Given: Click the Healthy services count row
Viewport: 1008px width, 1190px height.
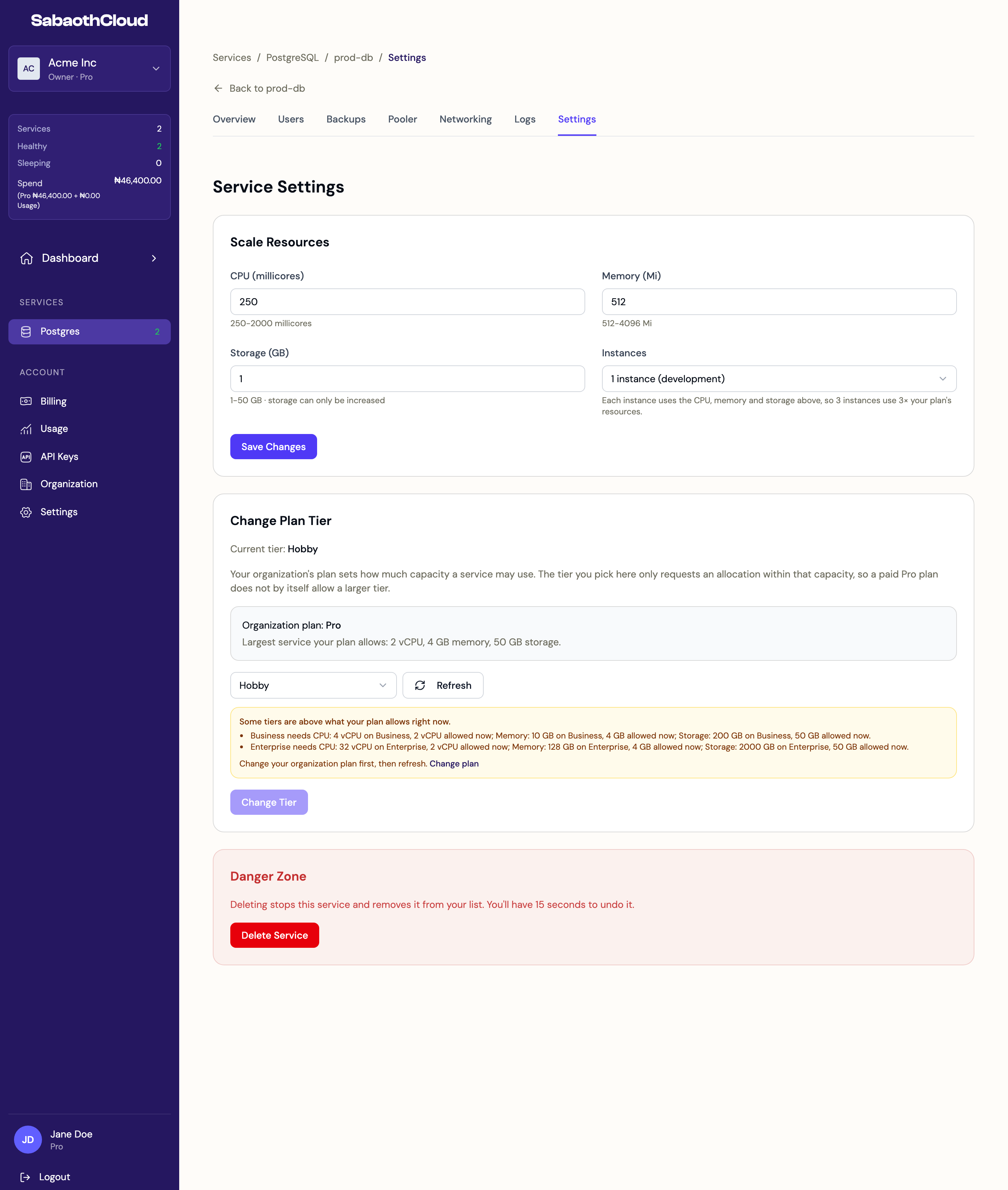Looking at the screenshot, I should pyautogui.click(x=90, y=146).
